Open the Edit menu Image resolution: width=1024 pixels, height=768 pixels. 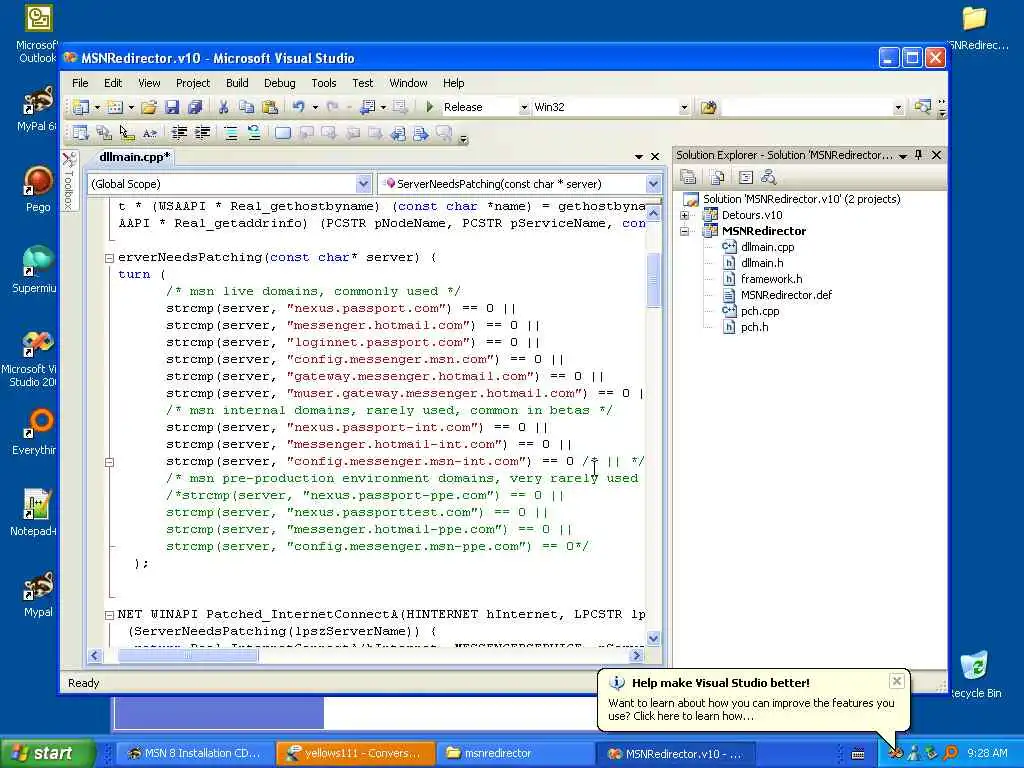(113, 83)
